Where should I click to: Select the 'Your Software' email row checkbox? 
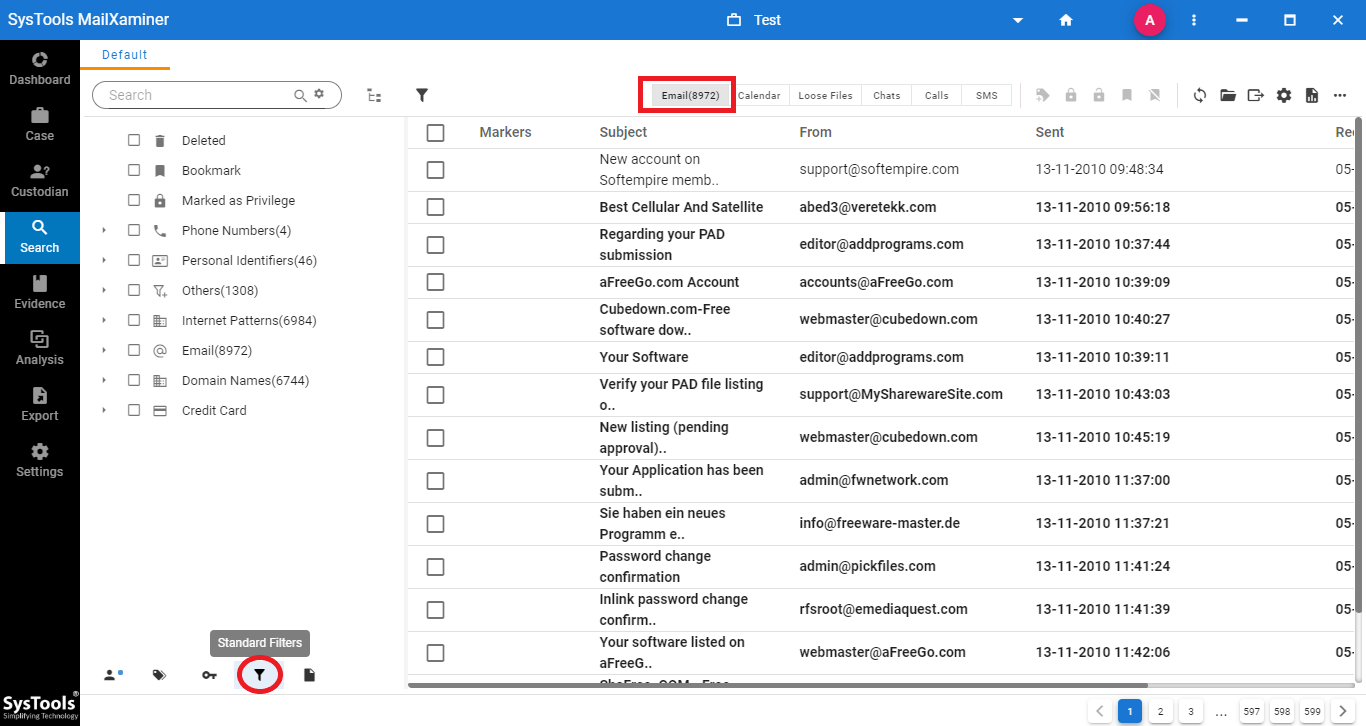pyautogui.click(x=435, y=357)
